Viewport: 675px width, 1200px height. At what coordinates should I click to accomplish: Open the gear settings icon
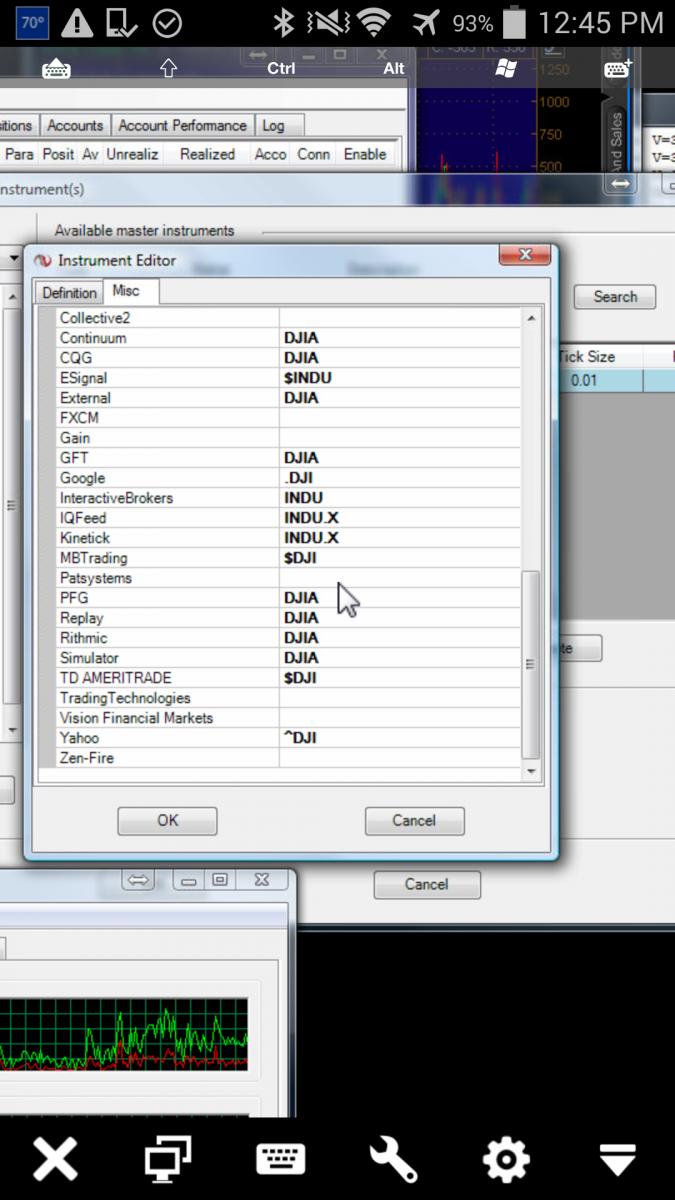coord(506,1159)
